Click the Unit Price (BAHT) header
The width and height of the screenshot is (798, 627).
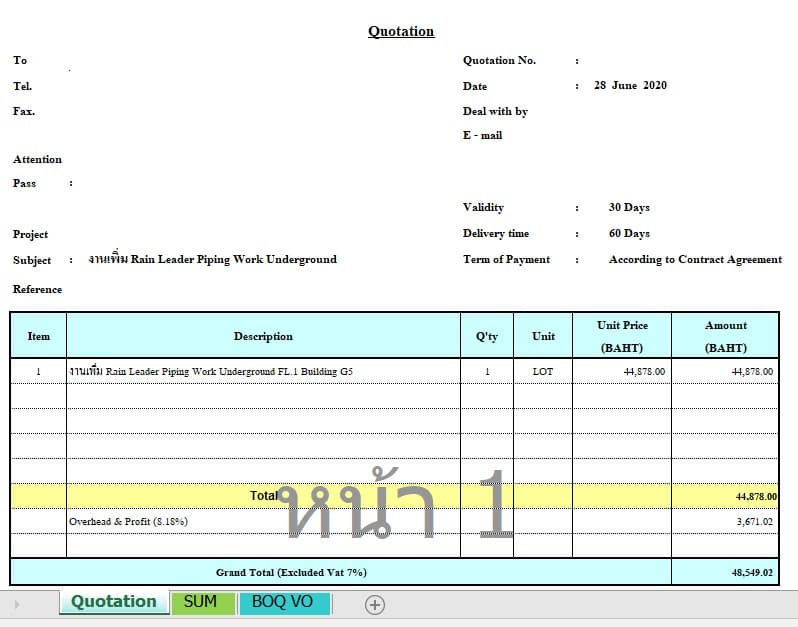pos(622,336)
